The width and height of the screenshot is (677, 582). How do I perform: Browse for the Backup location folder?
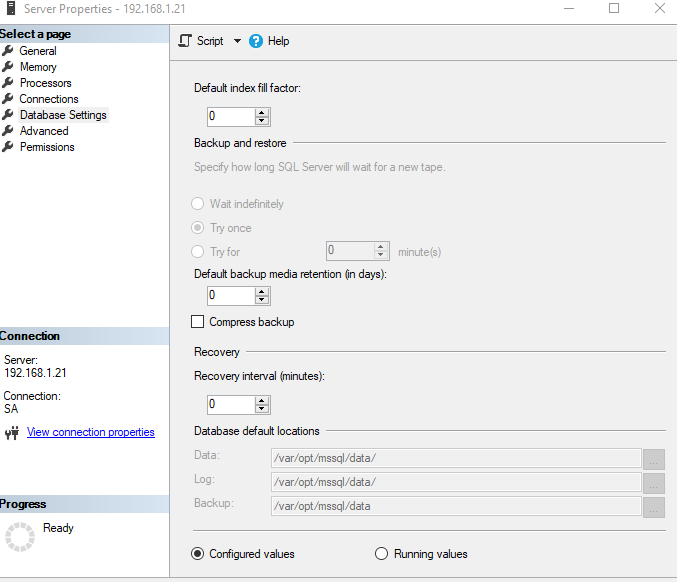click(654, 507)
